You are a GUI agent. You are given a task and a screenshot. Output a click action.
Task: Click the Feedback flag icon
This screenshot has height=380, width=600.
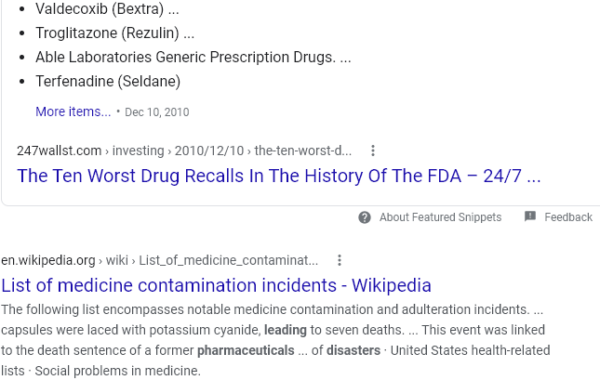pyautogui.click(x=530, y=217)
